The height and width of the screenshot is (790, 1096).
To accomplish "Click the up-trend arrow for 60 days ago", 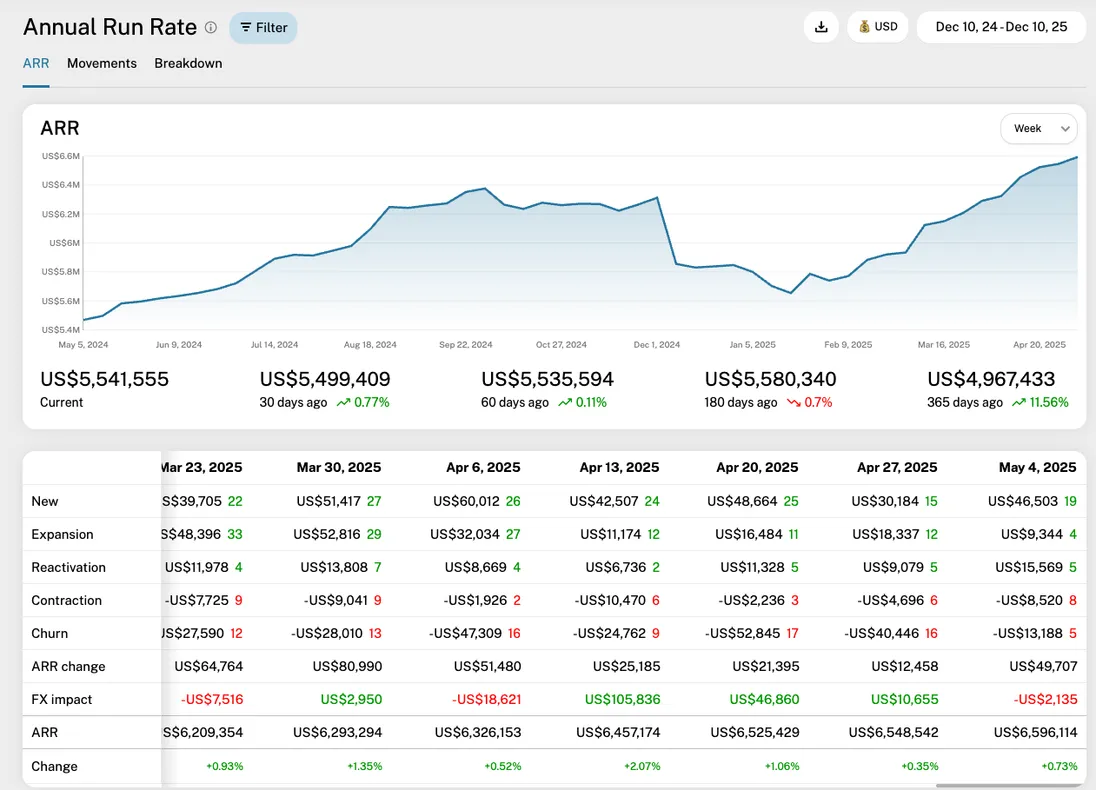I will (566, 402).
